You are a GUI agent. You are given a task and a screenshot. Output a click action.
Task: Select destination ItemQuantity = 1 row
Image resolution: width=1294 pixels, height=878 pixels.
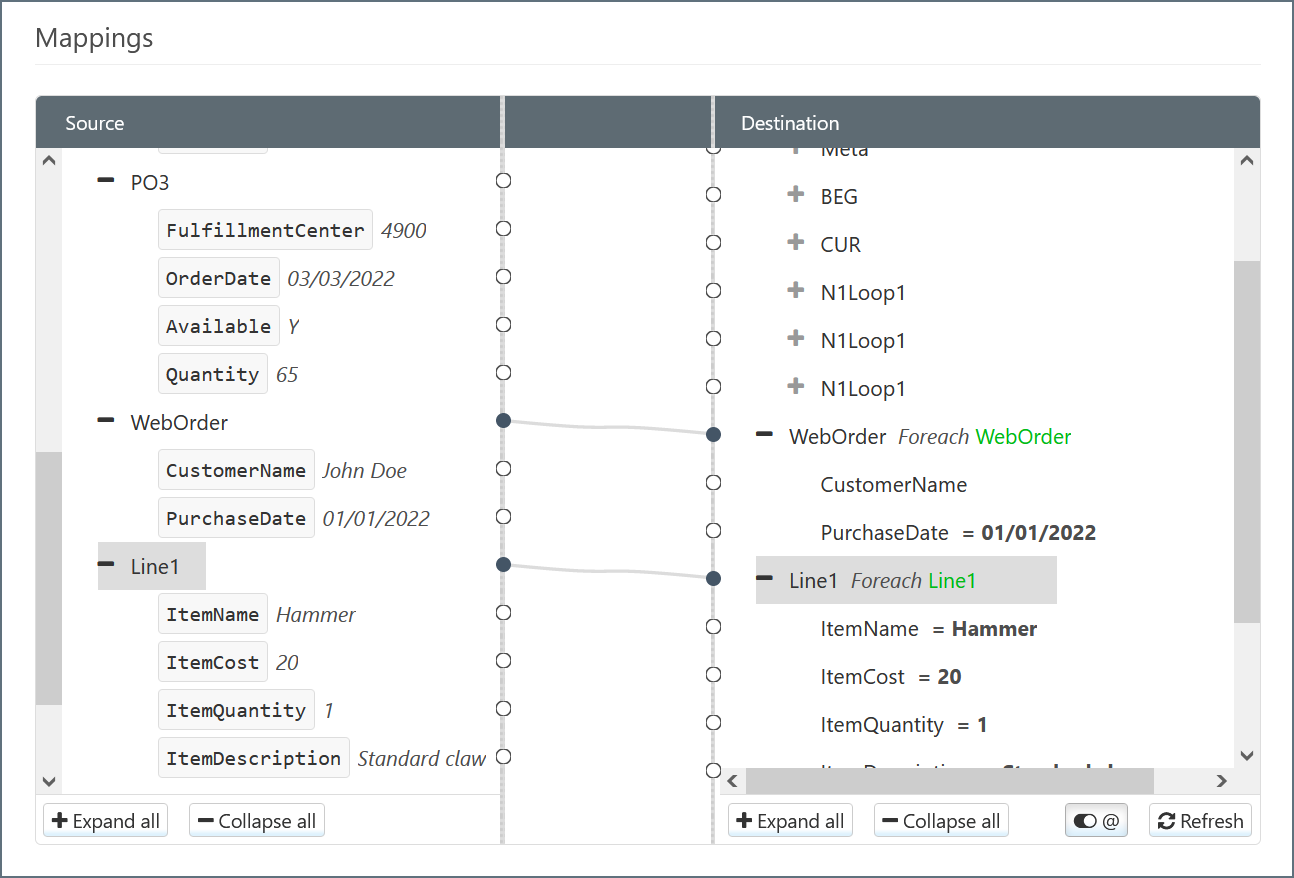[x=904, y=725]
